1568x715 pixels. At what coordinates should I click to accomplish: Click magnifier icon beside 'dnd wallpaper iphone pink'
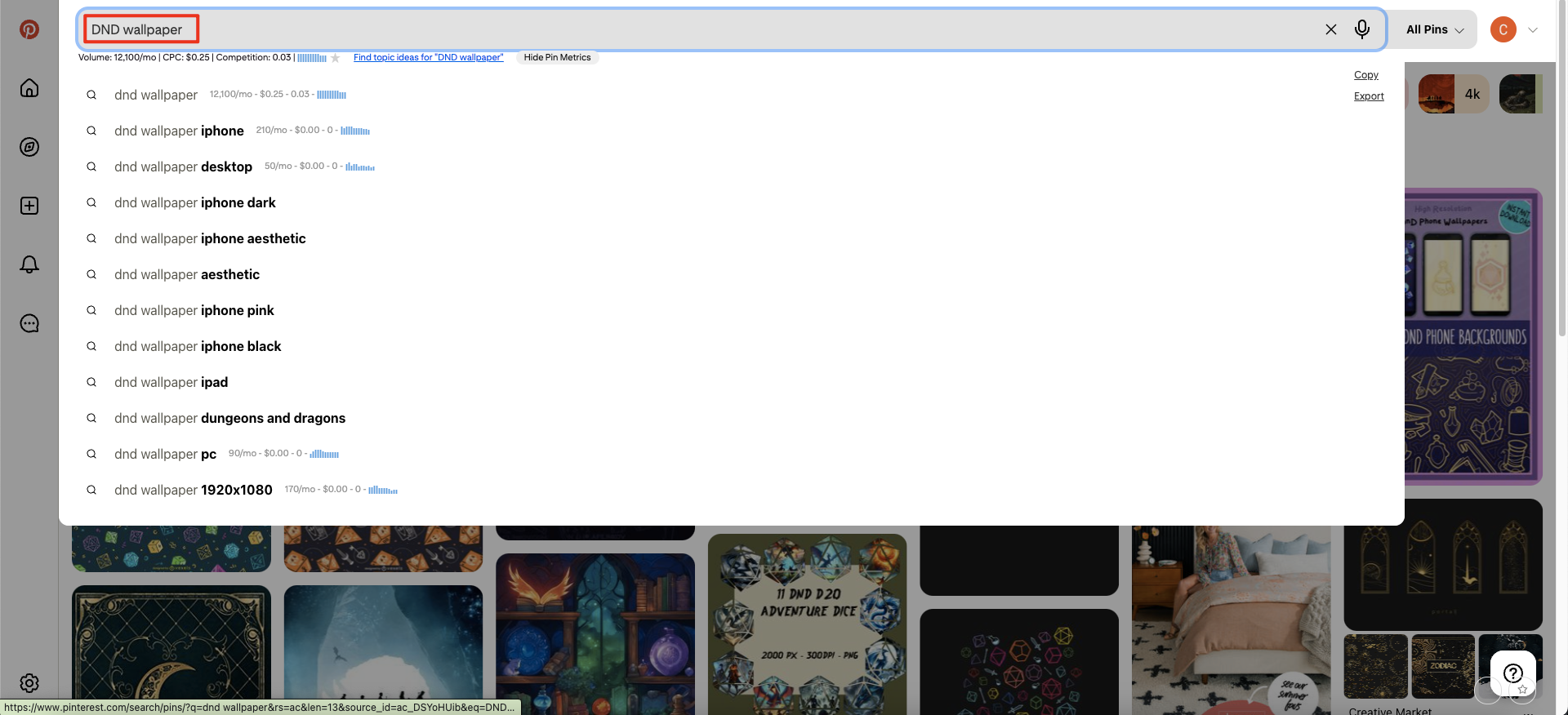pyautogui.click(x=91, y=310)
